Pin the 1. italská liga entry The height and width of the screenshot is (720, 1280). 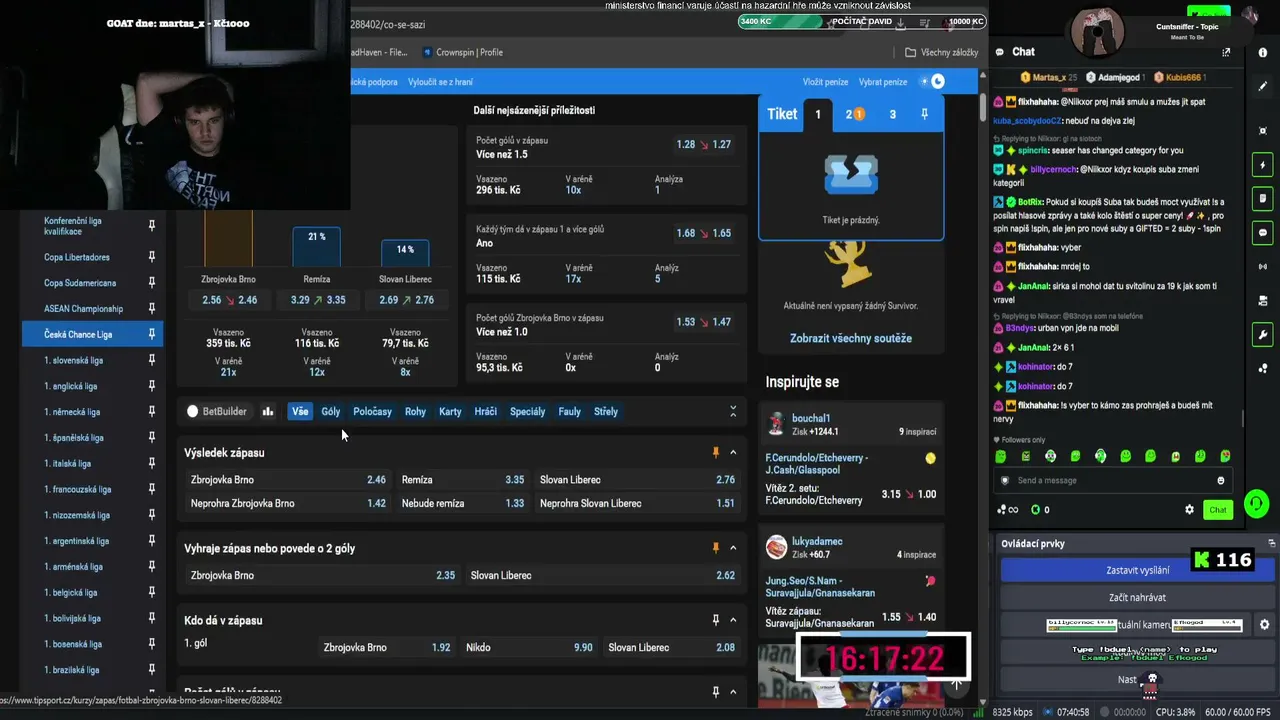(152, 464)
